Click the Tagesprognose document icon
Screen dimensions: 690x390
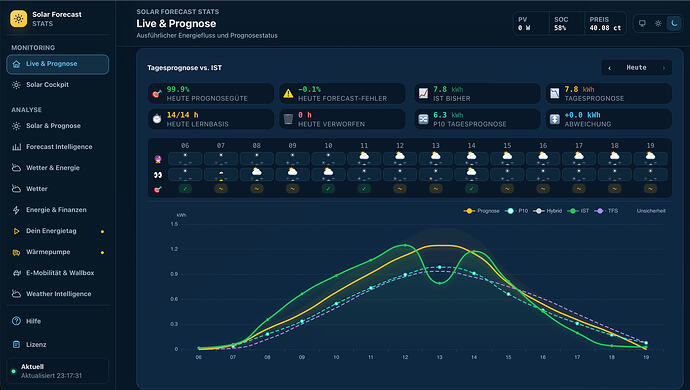(554, 93)
